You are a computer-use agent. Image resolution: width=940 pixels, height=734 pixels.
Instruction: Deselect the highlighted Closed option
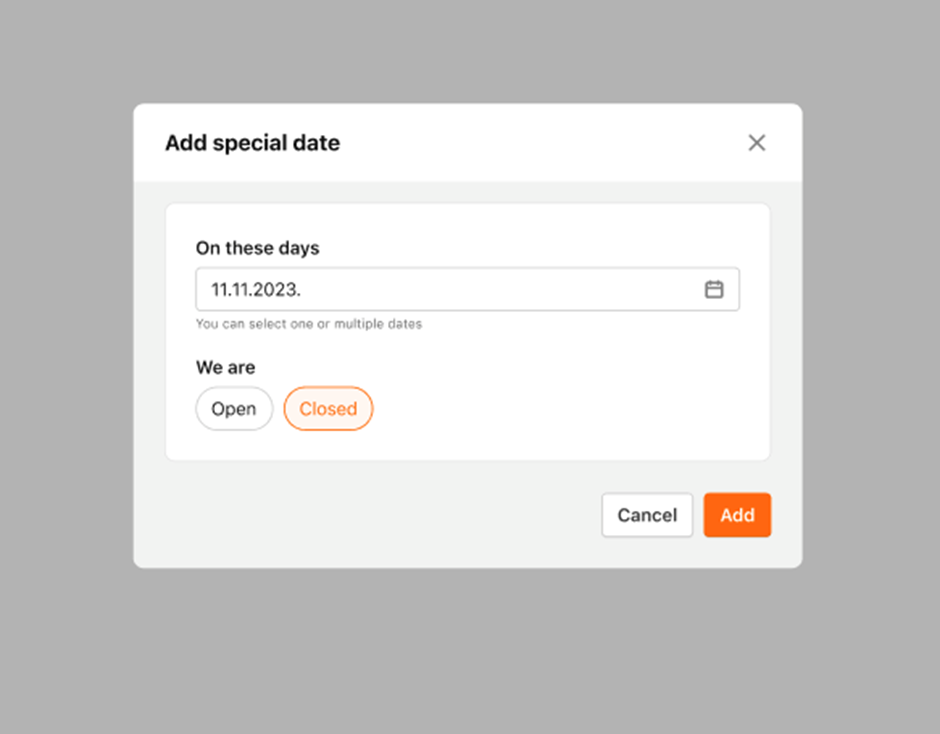pos(328,408)
